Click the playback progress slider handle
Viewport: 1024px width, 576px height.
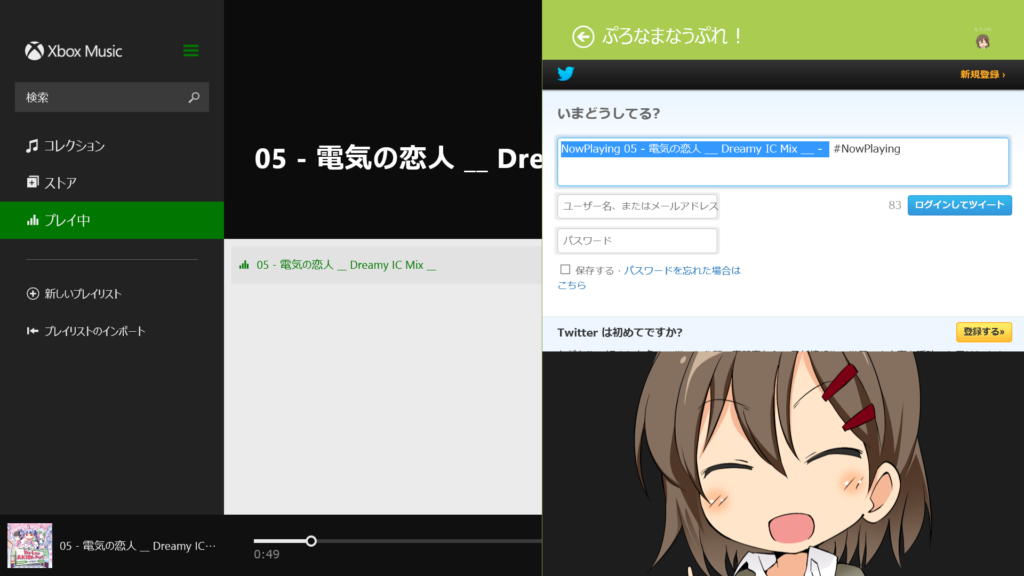coord(311,541)
